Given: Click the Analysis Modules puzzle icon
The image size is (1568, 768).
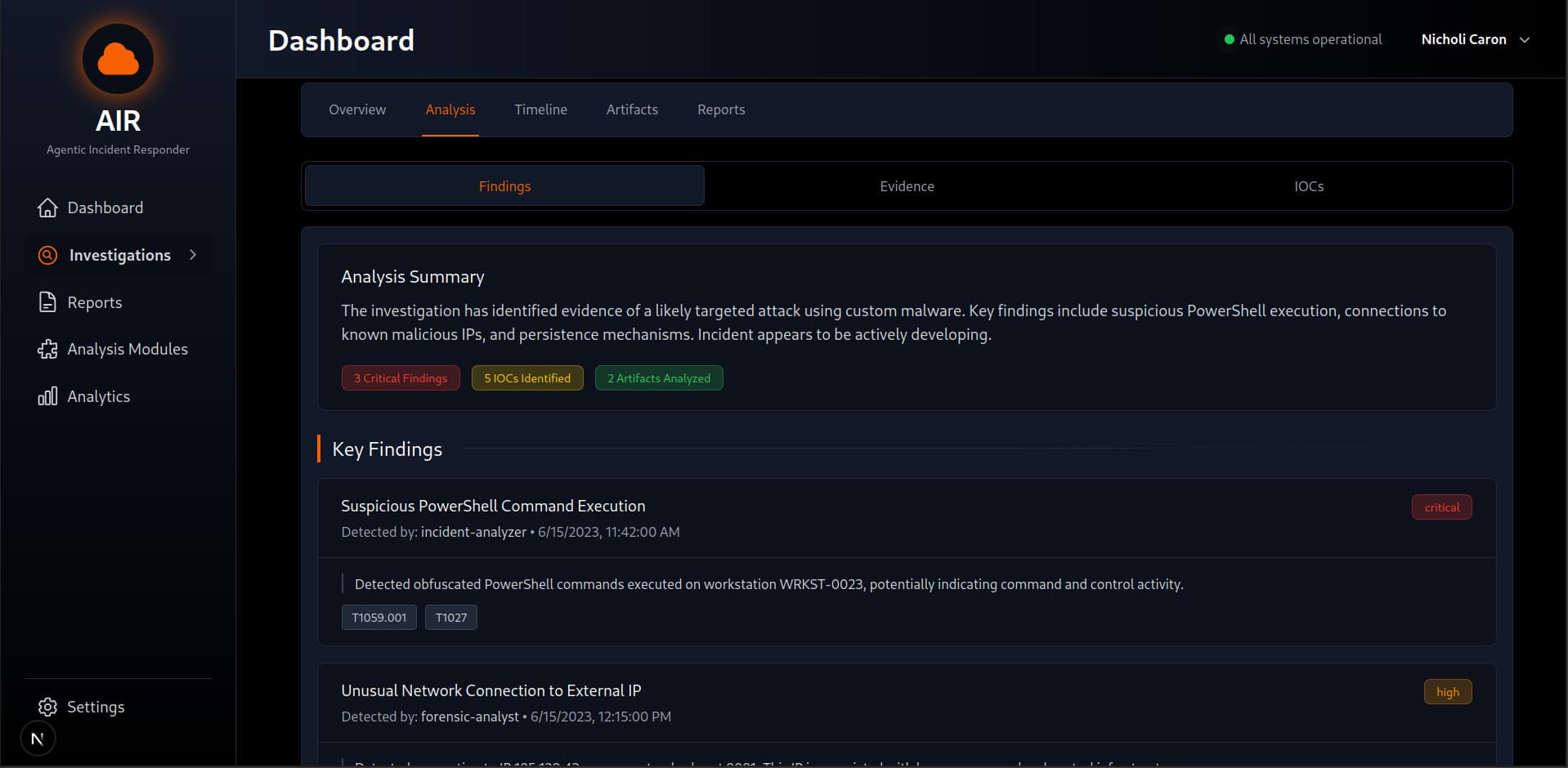Looking at the screenshot, I should click(47, 349).
